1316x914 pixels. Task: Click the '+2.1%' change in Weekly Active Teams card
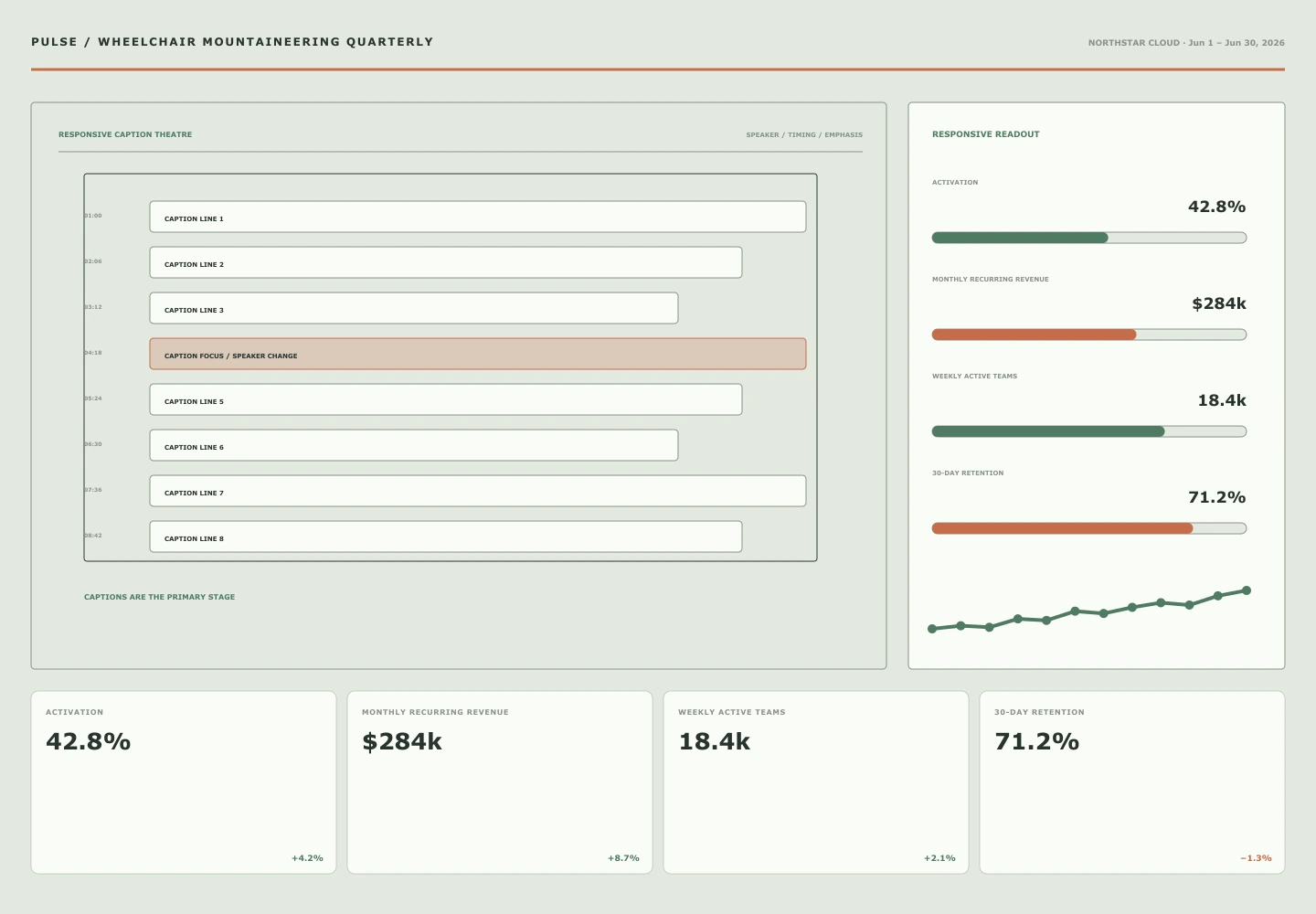(x=940, y=858)
